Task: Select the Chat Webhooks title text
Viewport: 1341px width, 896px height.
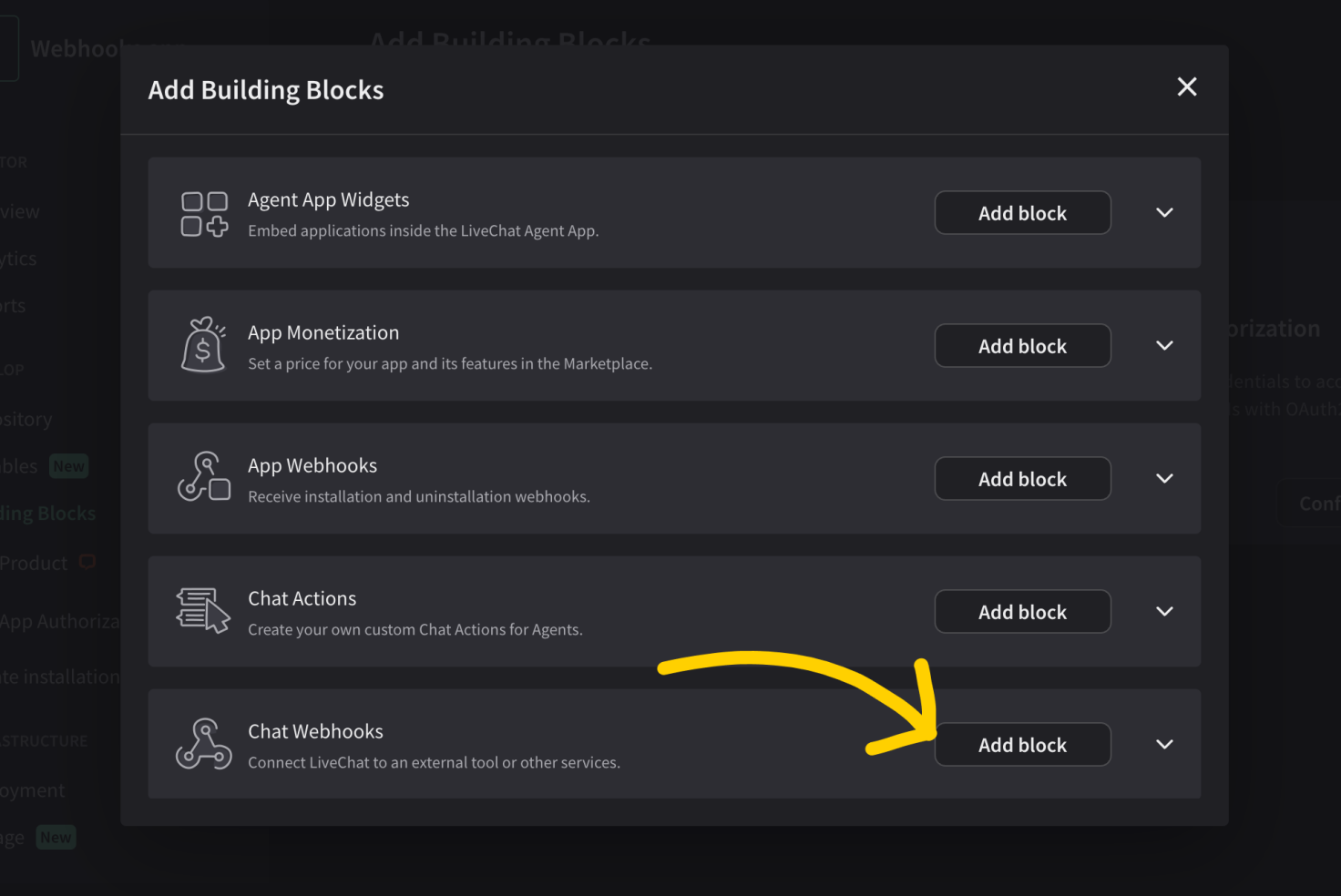Action: [x=315, y=731]
